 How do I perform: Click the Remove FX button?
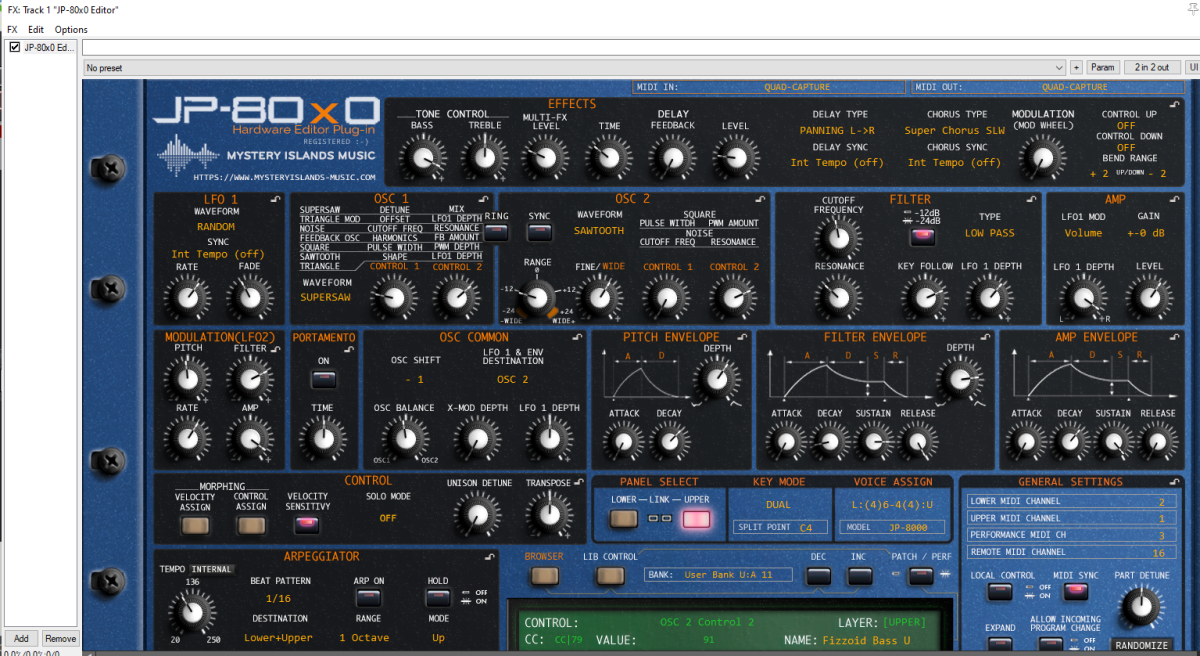[x=60, y=638]
